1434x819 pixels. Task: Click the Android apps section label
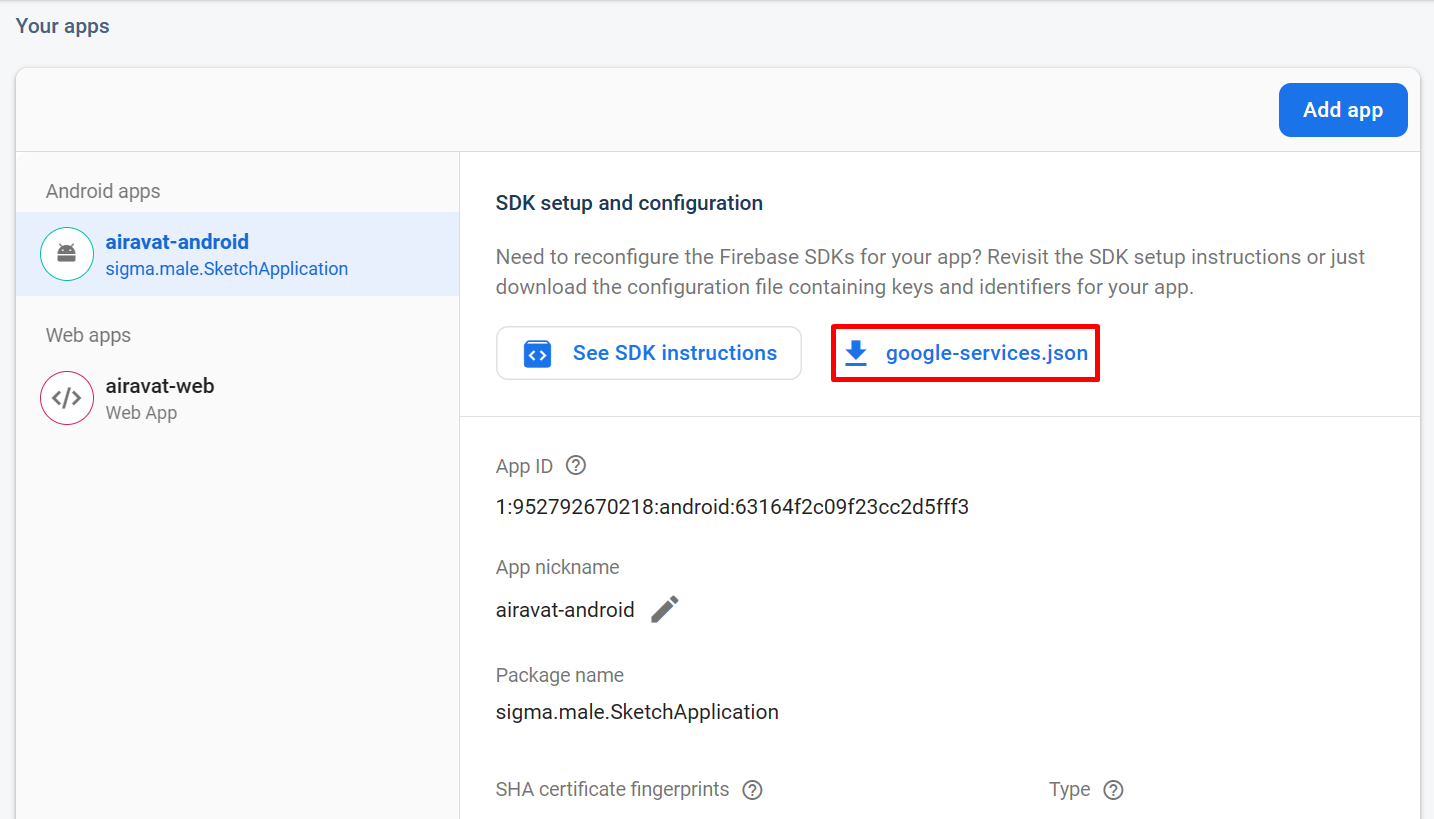tap(103, 191)
